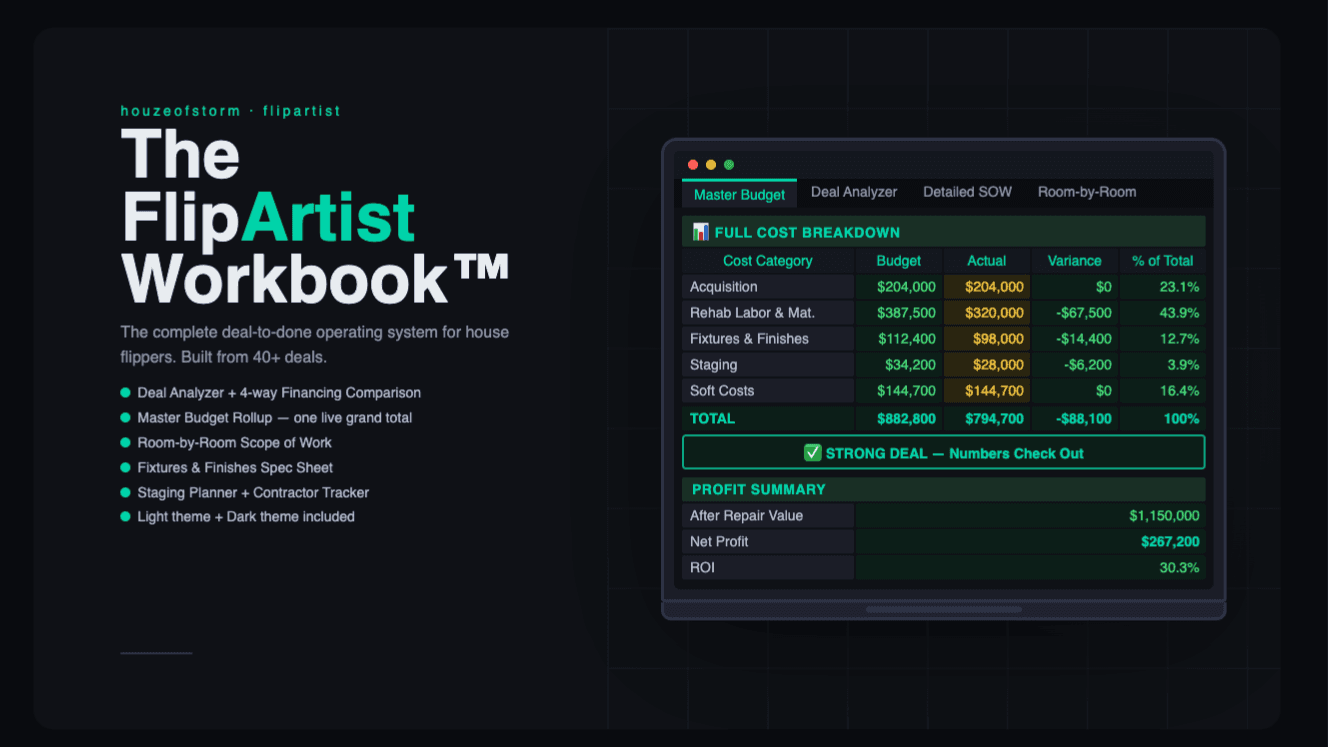This screenshot has height=747, width=1328.
Task: Select the 30.3% ROI value
Action: pyautogui.click(x=1030, y=568)
